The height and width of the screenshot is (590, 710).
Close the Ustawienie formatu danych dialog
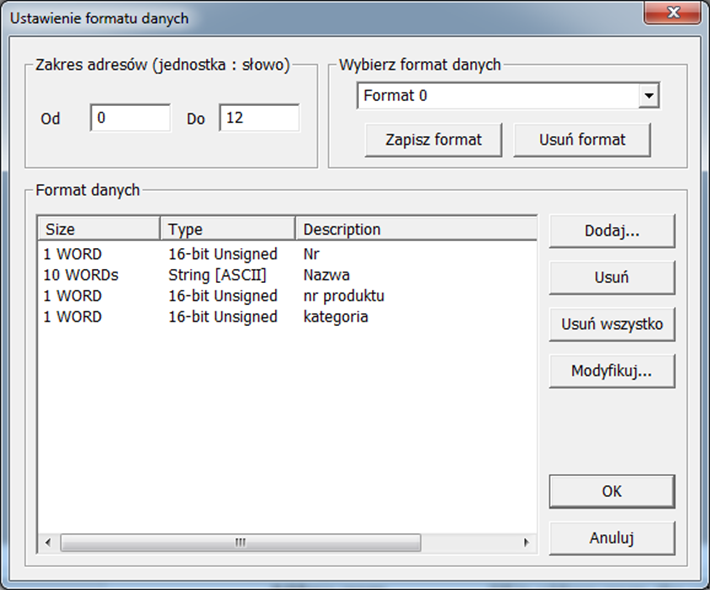tap(672, 13)
